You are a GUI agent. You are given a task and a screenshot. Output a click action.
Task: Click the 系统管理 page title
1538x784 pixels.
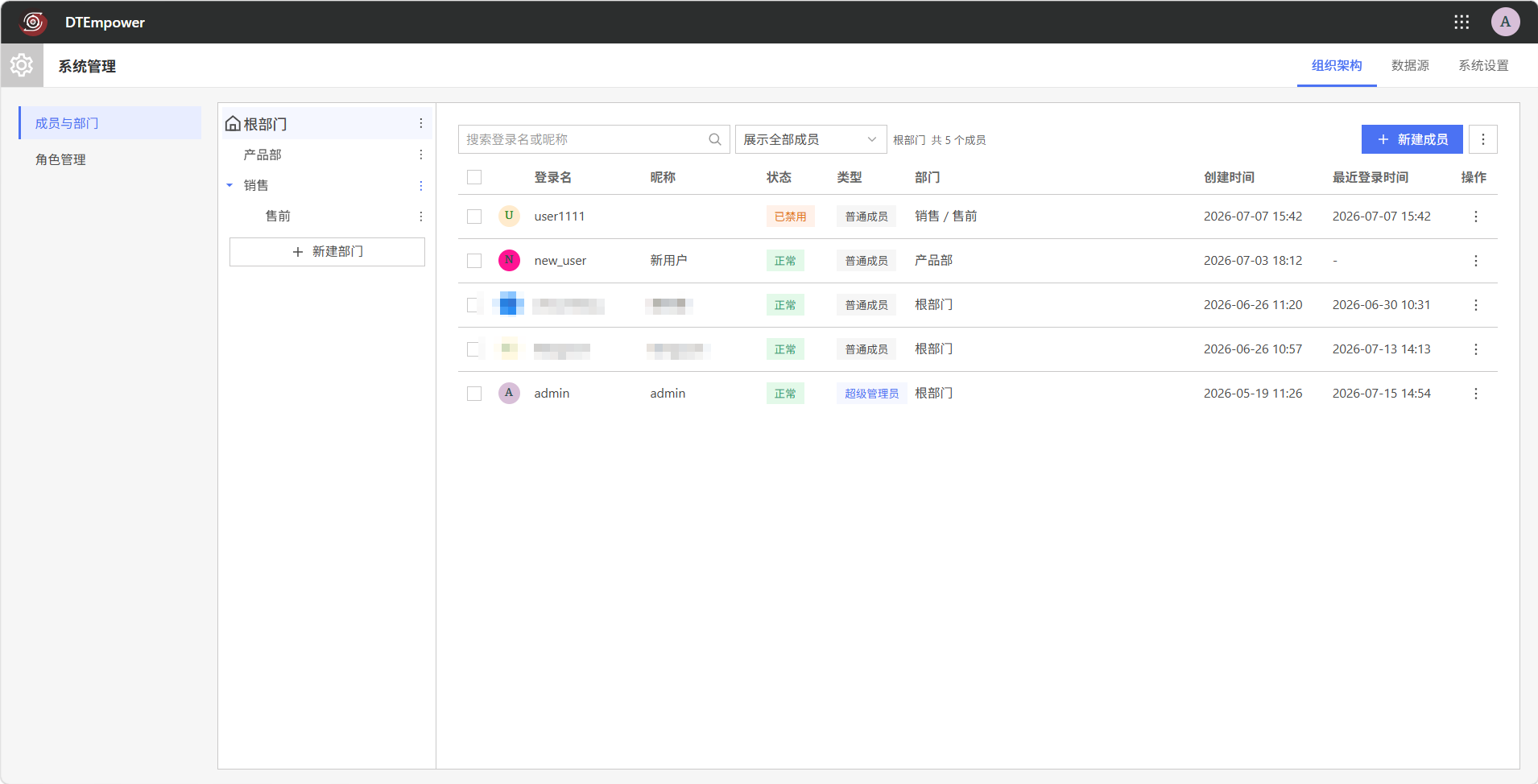pos(87,66)
